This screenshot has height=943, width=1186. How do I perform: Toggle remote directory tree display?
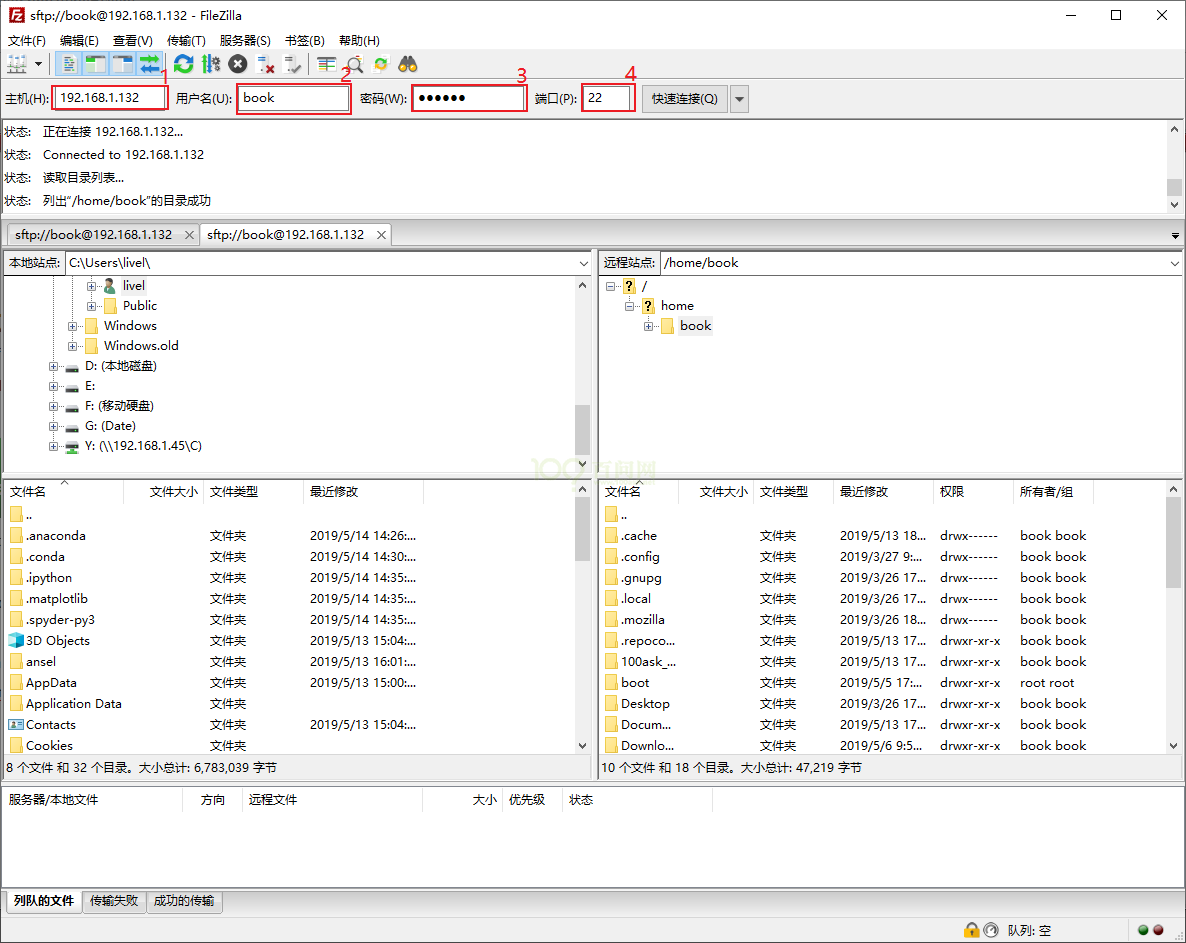pyautogui.click(x=123, y=64)
